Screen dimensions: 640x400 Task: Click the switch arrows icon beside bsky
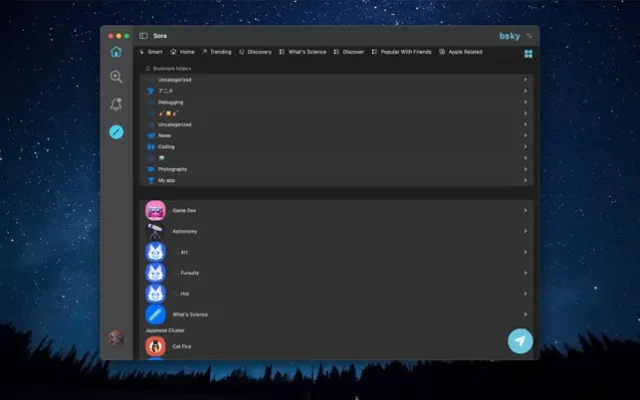[529, 36]
